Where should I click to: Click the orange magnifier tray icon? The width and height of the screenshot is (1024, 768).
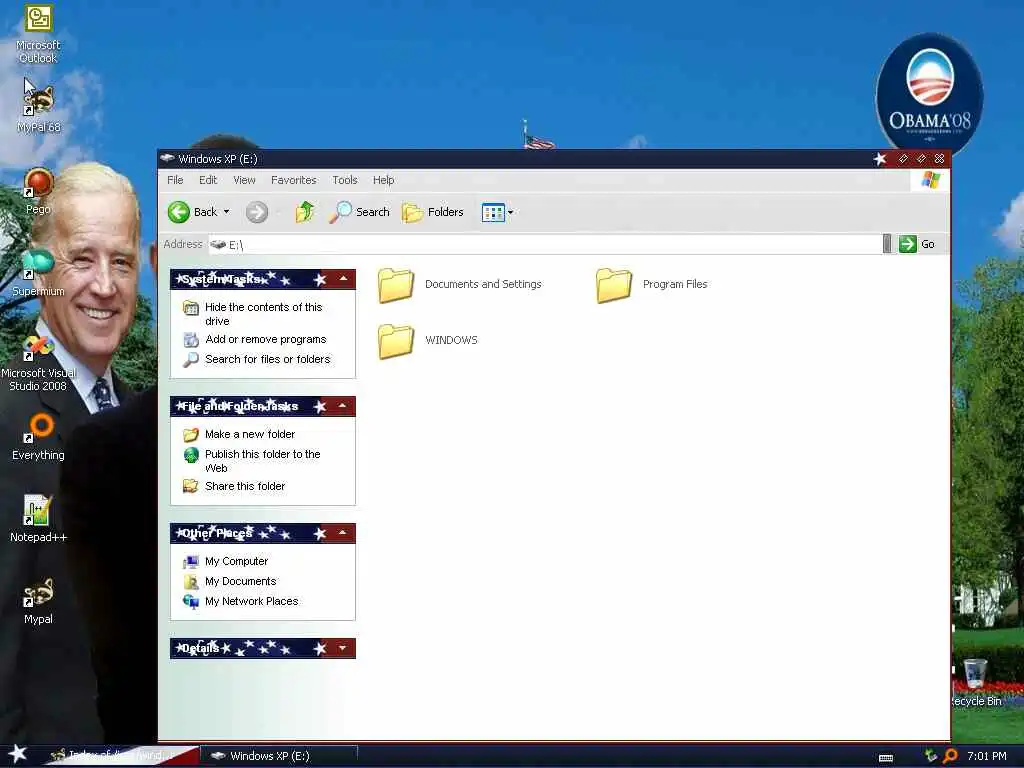[950, 756]
